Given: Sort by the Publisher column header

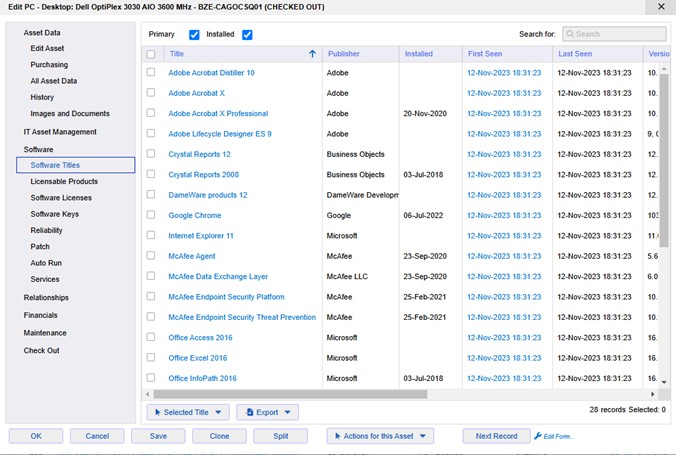Looking at the screenshot, I should click(x=344, y=54).
